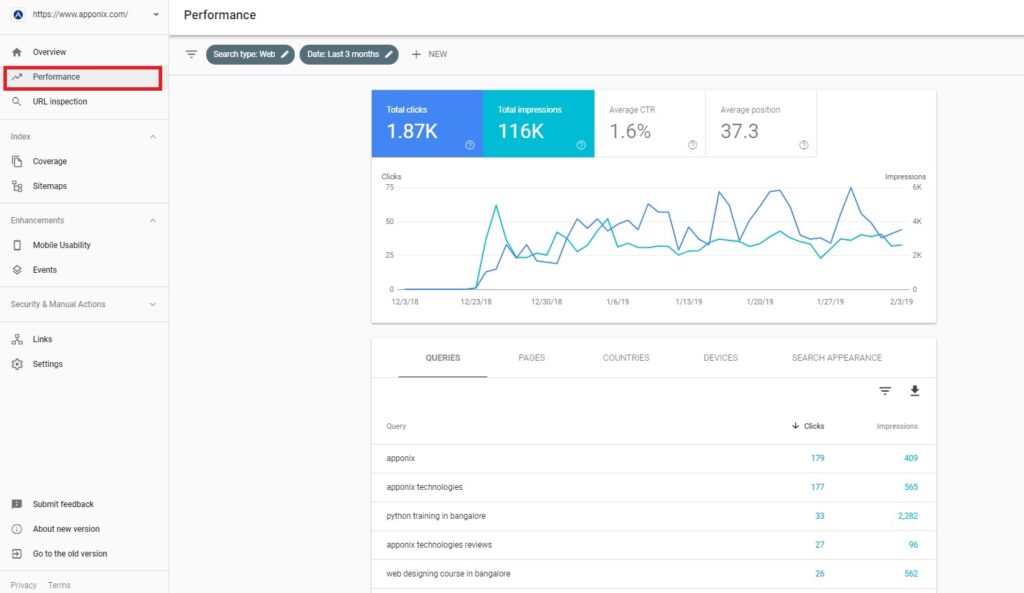Click impressions value 2,282
This screenshot has width=1024, height=593.
(x=908, y=516)
